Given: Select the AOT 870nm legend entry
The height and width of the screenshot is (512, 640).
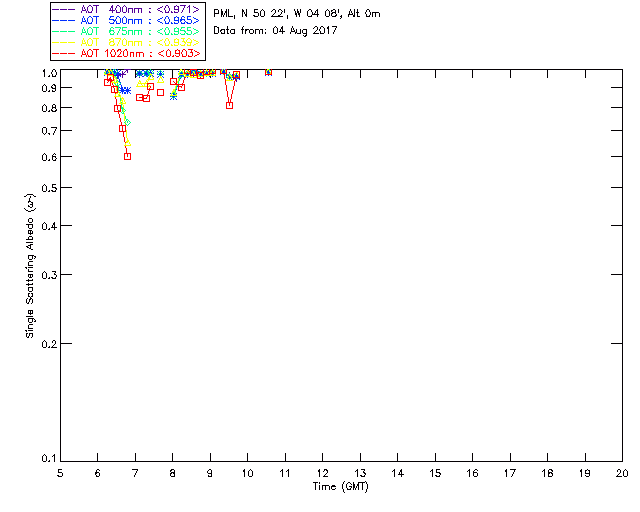Looking at the screenshot, I should tap(126, 42).
